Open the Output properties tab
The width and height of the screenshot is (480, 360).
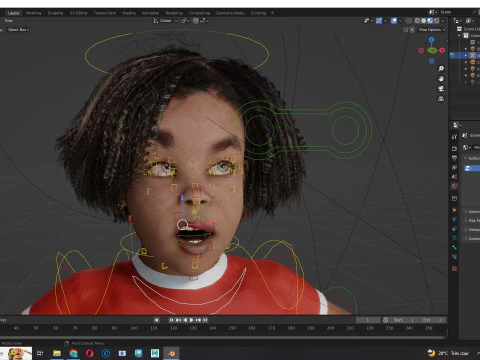pos(454,158)
